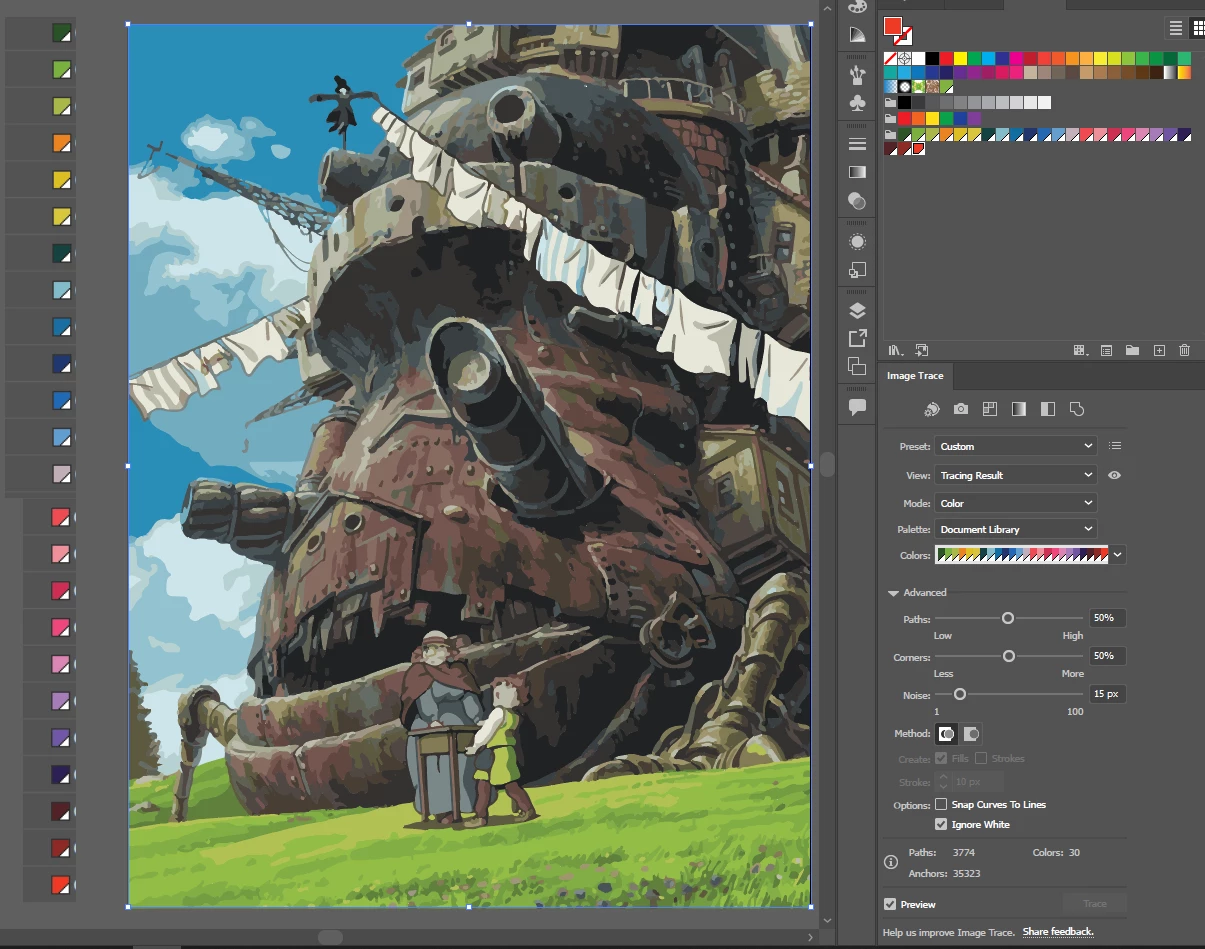Collapse the Advanced section triangle
The image size is (1205, 949).
[893, 593]
